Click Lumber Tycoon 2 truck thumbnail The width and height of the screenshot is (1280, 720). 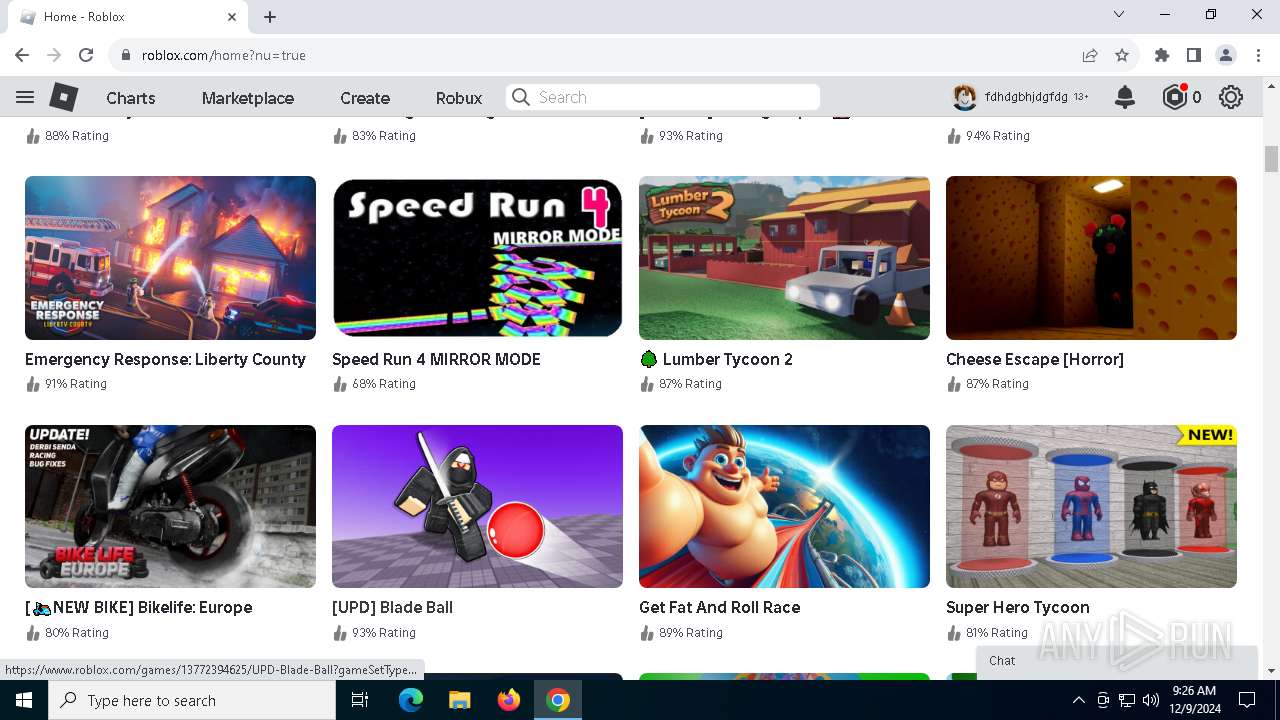784,258
